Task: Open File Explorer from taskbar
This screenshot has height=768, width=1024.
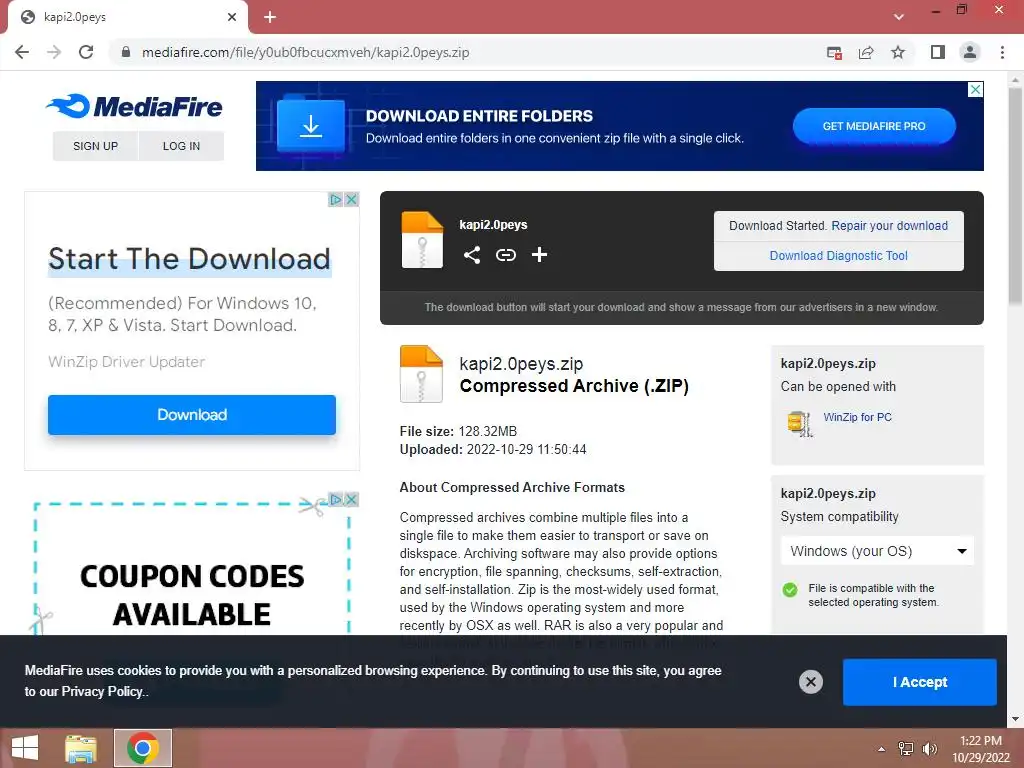Action: tap(81, 748)
